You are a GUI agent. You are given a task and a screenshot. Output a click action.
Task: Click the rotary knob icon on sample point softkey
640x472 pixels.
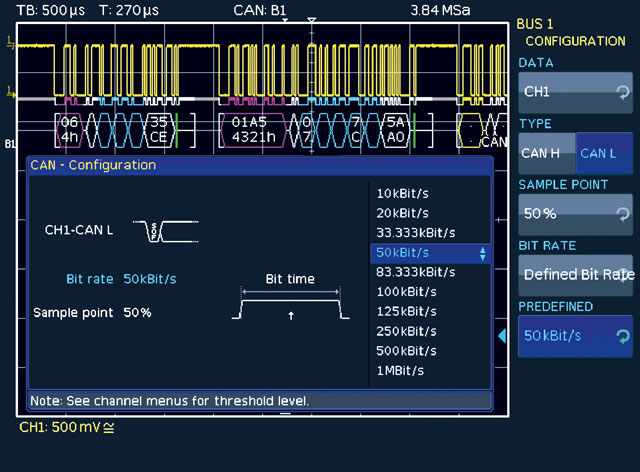[x=623, y=214]
